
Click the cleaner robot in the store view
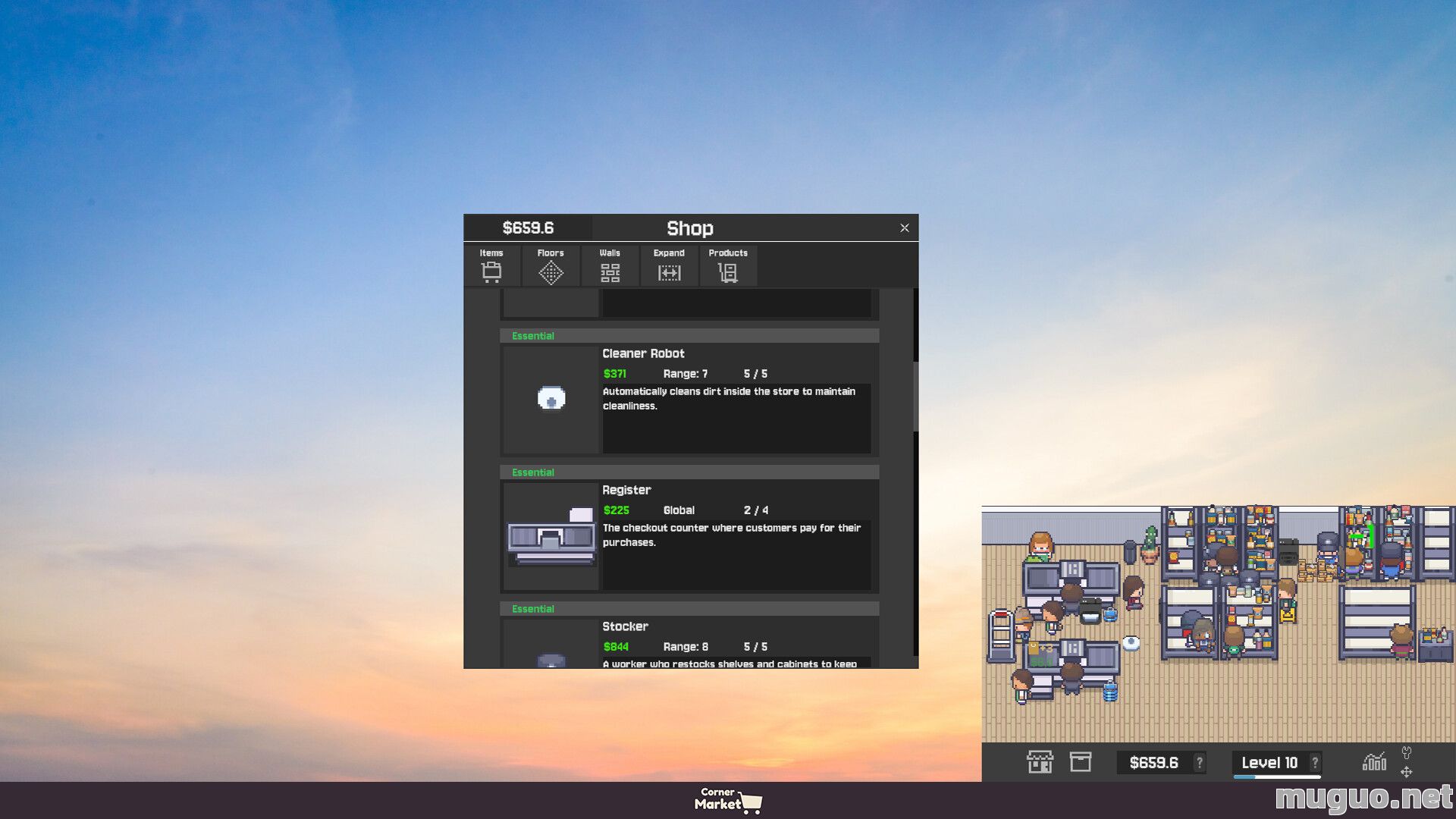[1131, 643]
